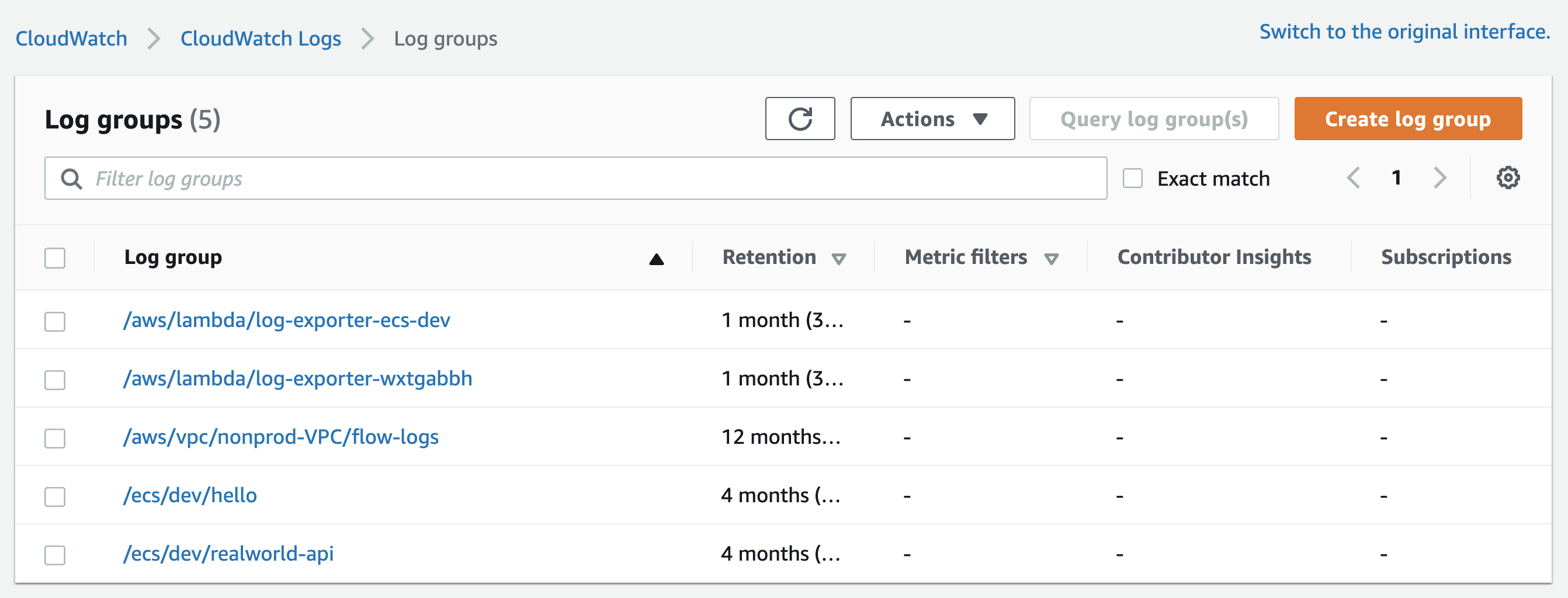1568x598 pixels.
Task: Click Switch to the original interface link
Action: (x=1406, y=31)
